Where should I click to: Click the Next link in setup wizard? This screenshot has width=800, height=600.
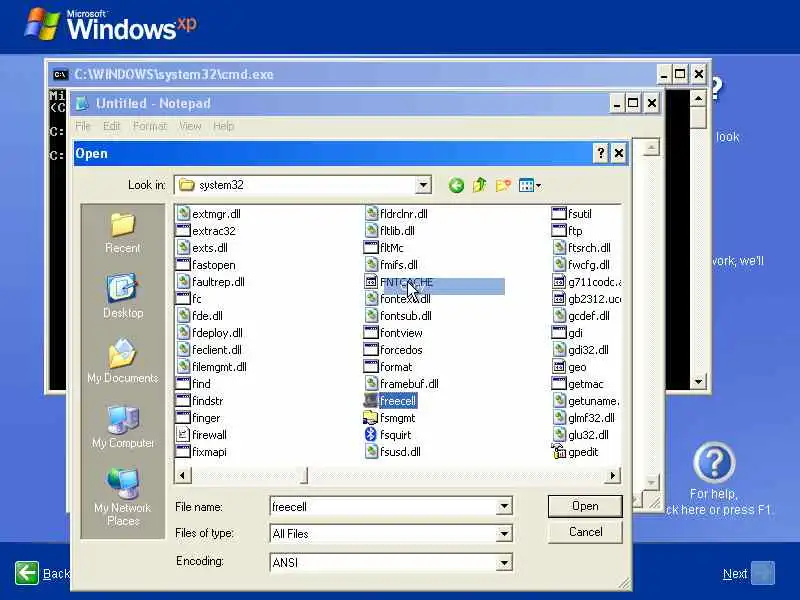click(x=735, y=574)
